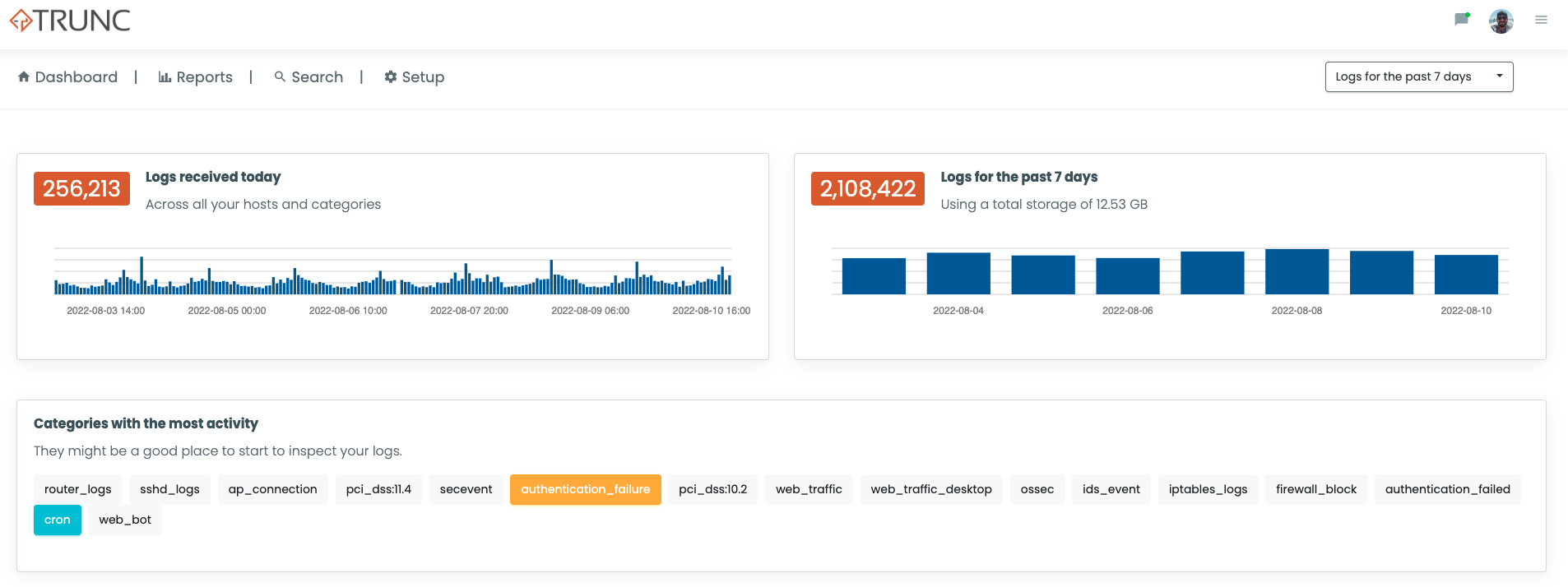1568x587 pixels.
Task: Open the user profile avatar
Action: pyautogui.click(x=1501, y=21)
